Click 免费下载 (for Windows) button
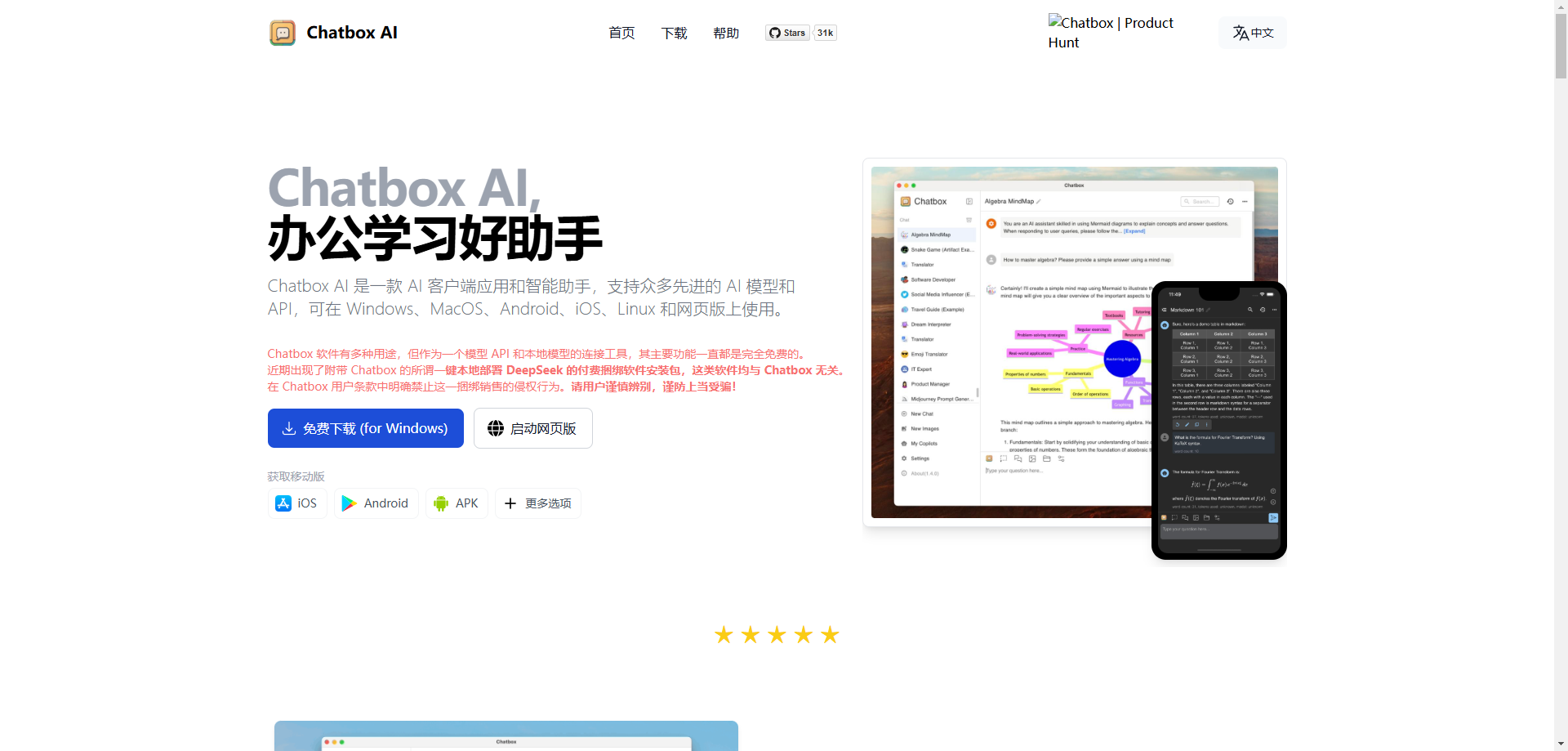 366,428
